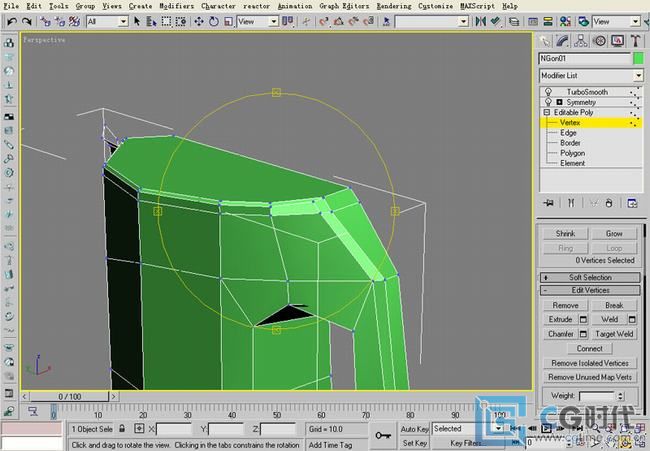Collapse the Editable Poly tree
This screenshot has width=650, height=451.
[x=546, y=112]
